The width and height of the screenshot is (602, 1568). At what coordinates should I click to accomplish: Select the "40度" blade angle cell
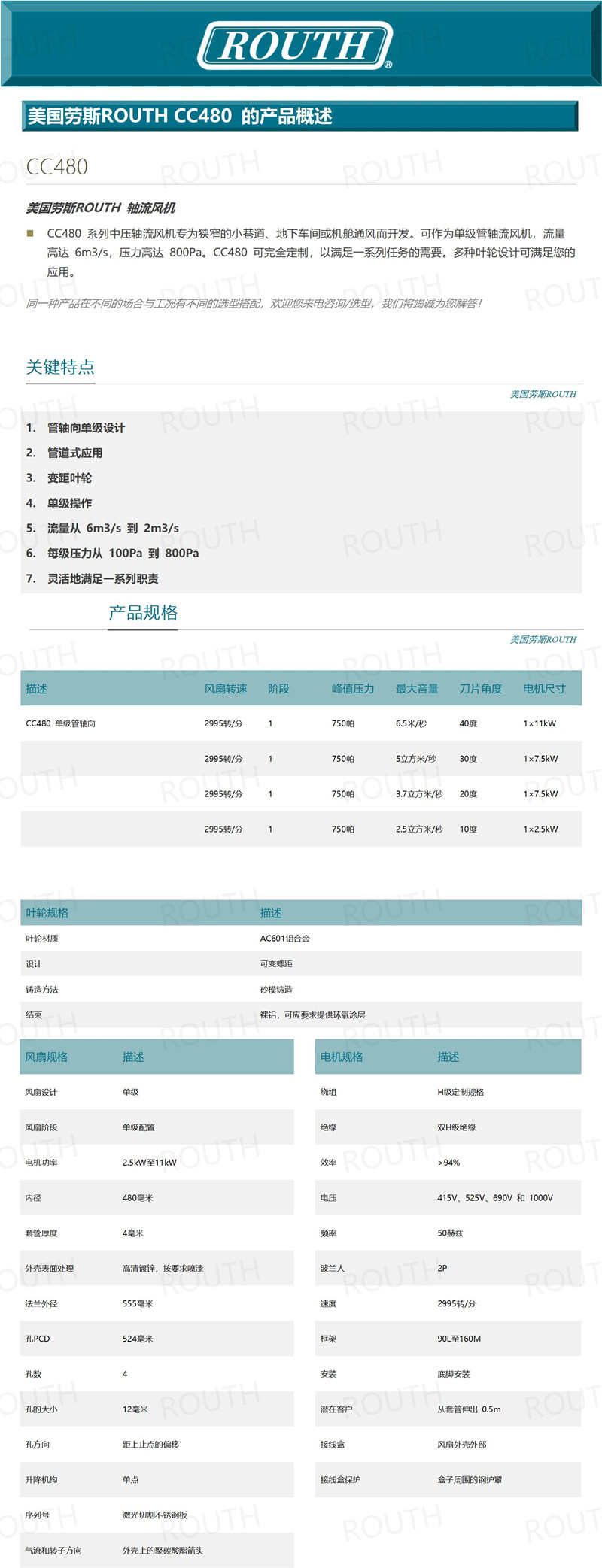tap(468, 723)
